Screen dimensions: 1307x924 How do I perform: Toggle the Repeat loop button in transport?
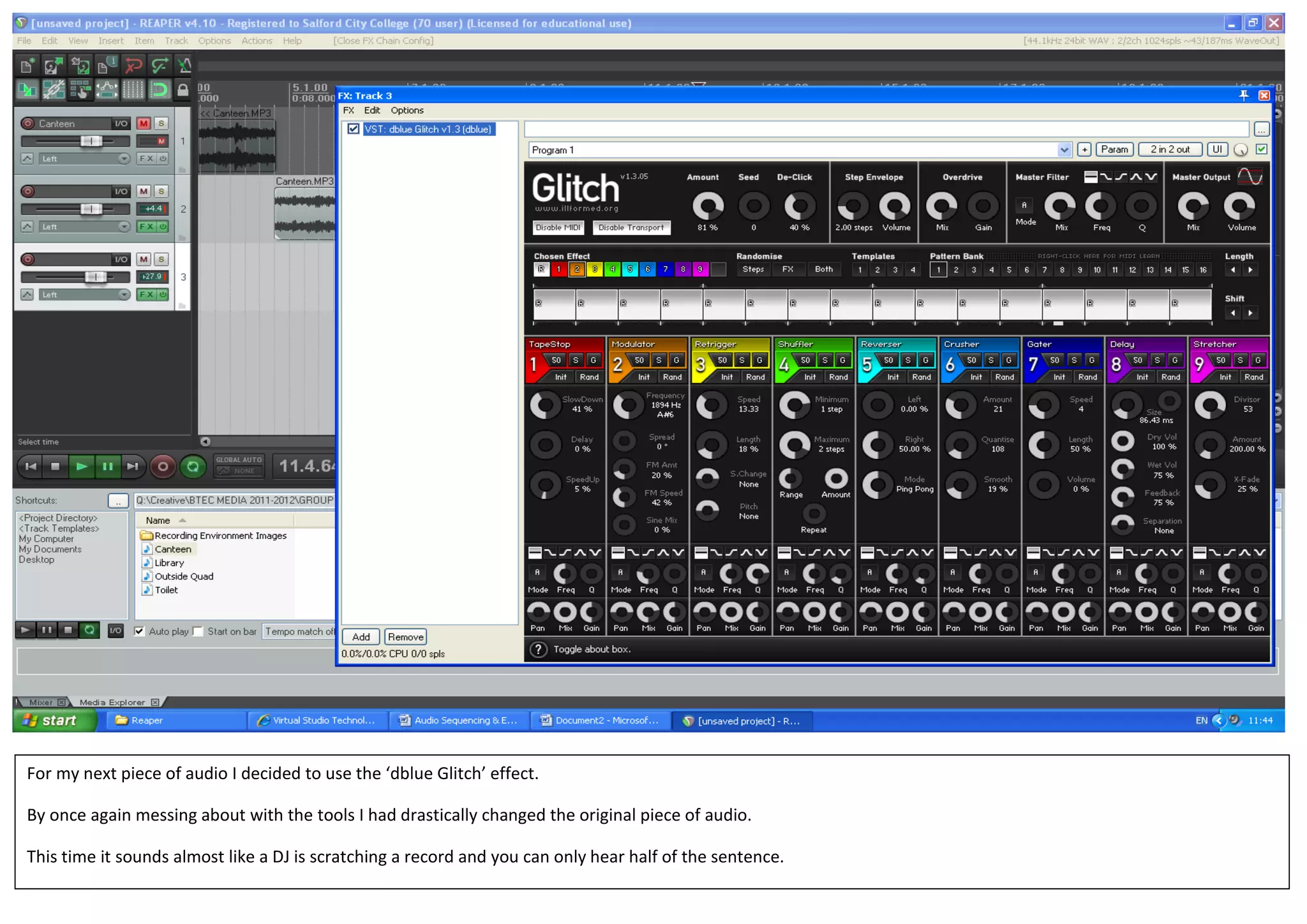click(x=193, y=466)
